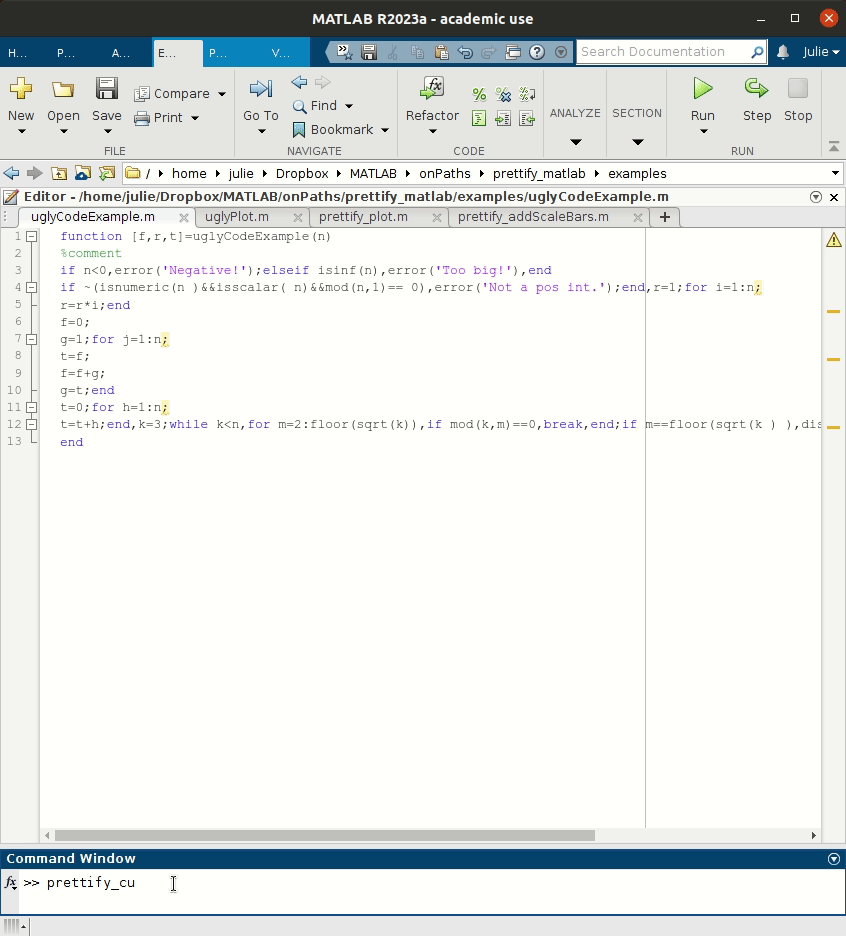
Task: Add a new editor tab with the plus button
Action: [665, 217]
